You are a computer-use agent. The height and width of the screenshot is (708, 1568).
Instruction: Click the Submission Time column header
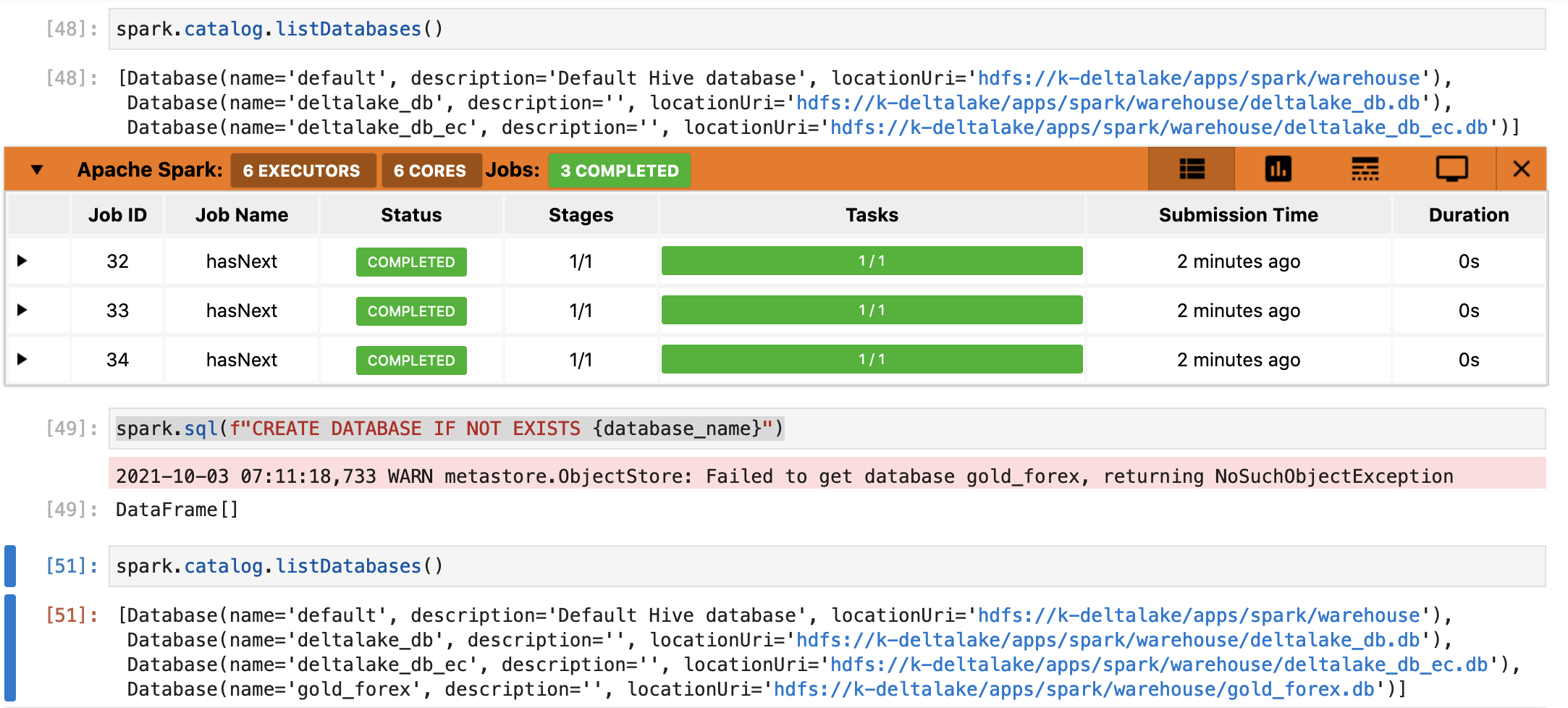[1239, 215]
